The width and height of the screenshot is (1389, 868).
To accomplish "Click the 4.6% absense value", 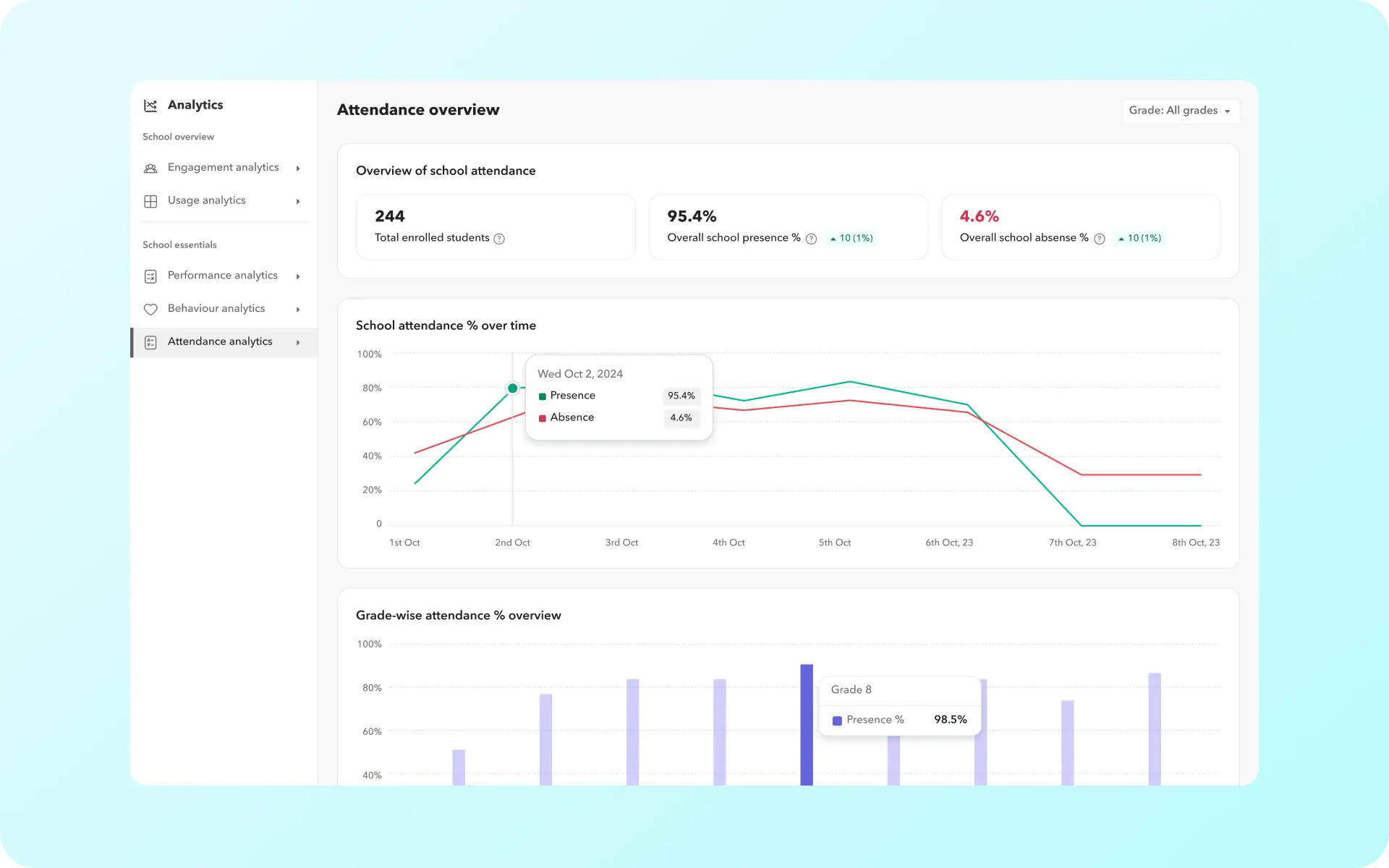I will [979, 216].
